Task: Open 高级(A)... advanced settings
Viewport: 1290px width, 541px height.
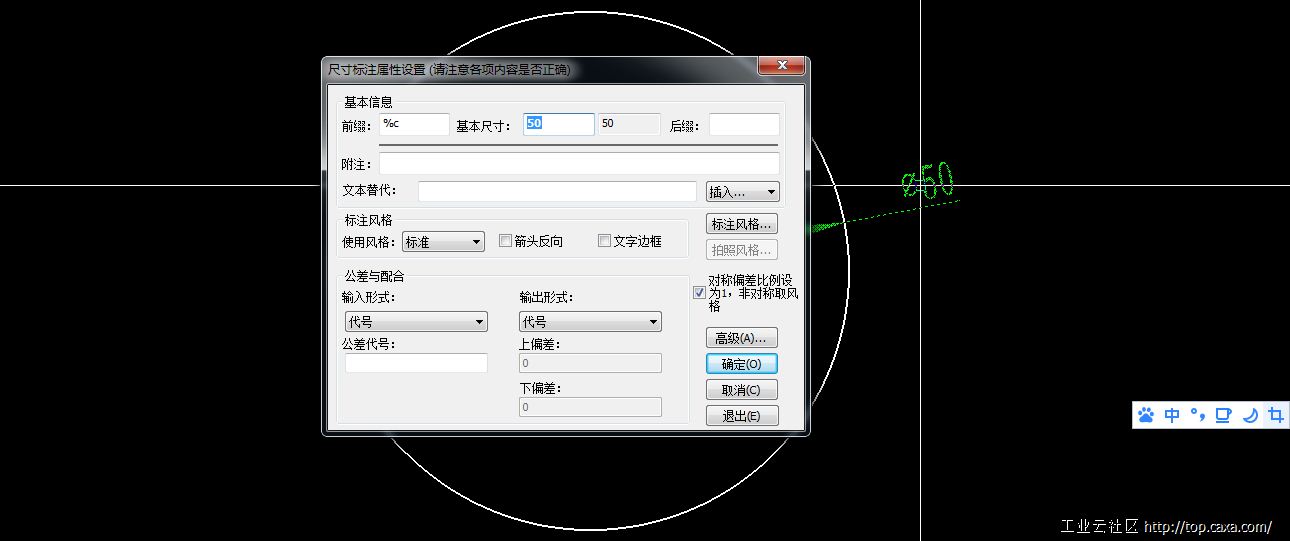Action: [x=742, y=338]
